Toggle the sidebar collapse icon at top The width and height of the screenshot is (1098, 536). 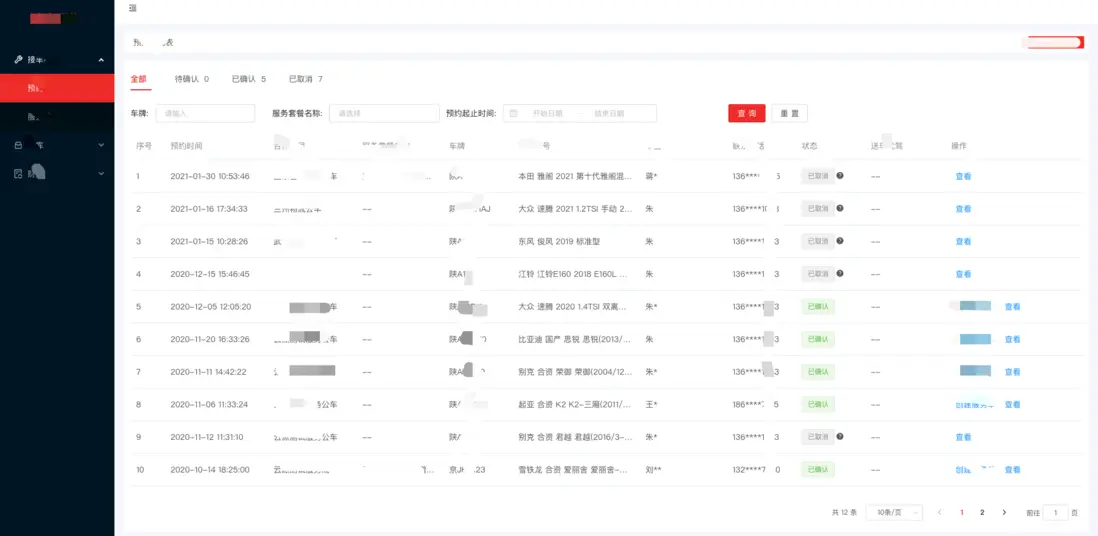click(133, 8)
